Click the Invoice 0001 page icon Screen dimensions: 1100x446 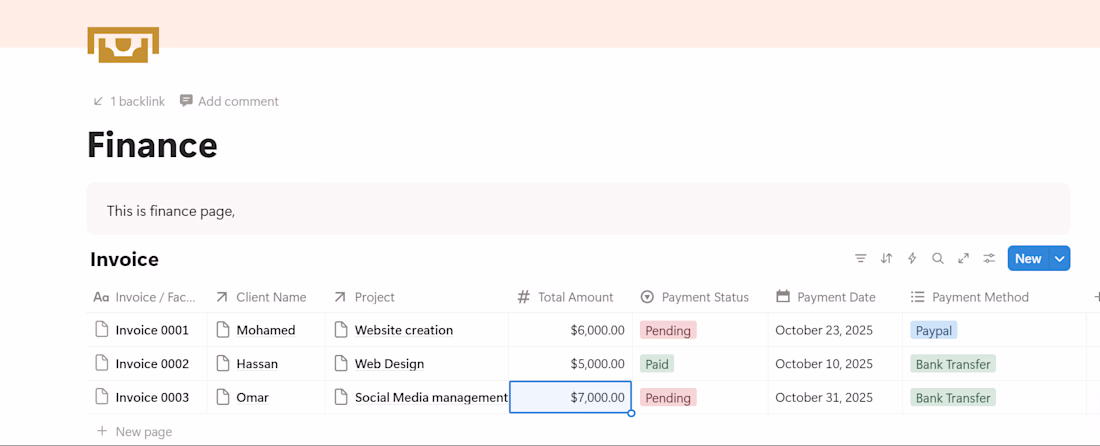pyautogui.click(x=101, y=330)
